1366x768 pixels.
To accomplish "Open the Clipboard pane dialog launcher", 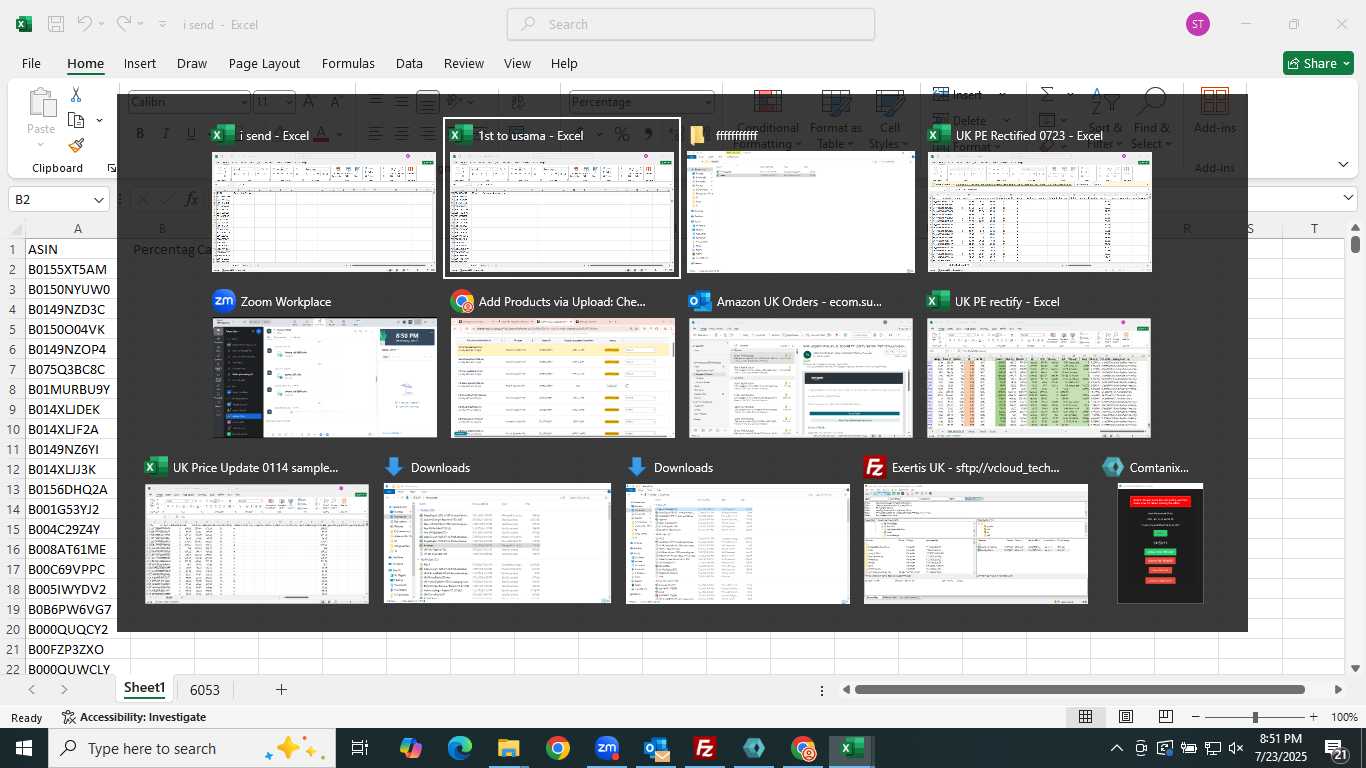I will (111, 168).
